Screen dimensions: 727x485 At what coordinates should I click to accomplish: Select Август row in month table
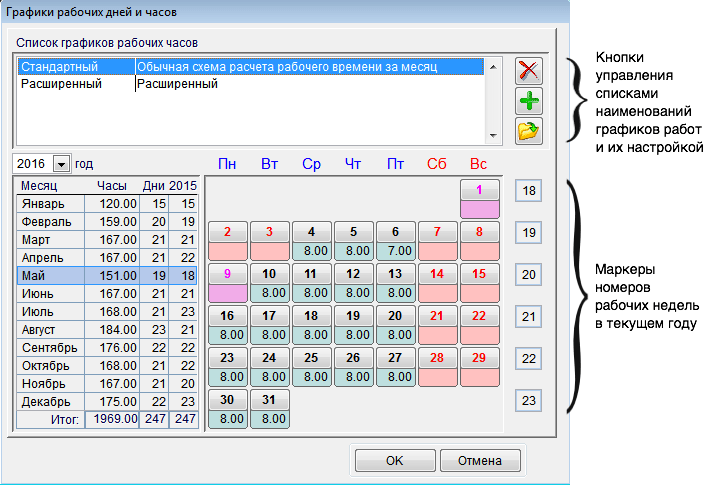[x=107, y=330]
